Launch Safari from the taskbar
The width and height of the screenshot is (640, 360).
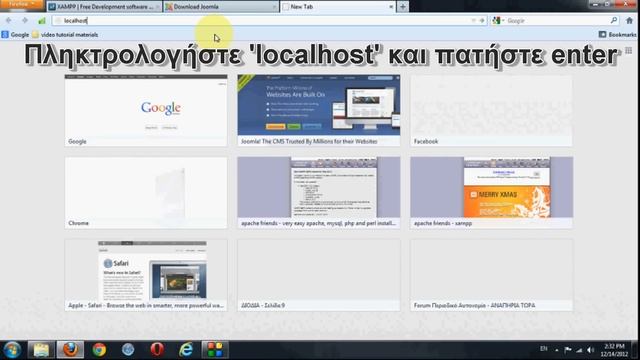coord(128,350)
